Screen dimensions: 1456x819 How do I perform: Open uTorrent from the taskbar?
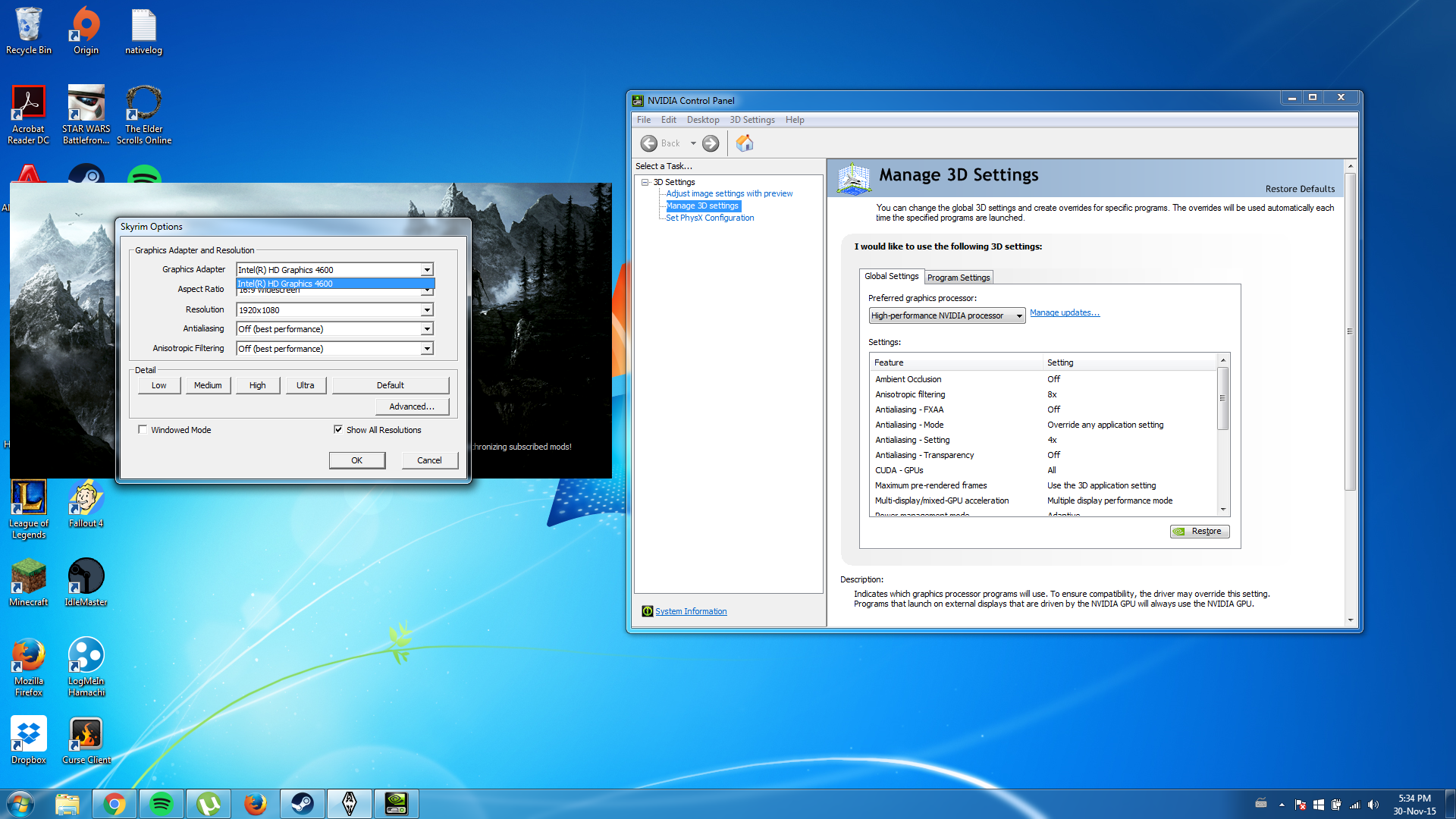point(209,804)
